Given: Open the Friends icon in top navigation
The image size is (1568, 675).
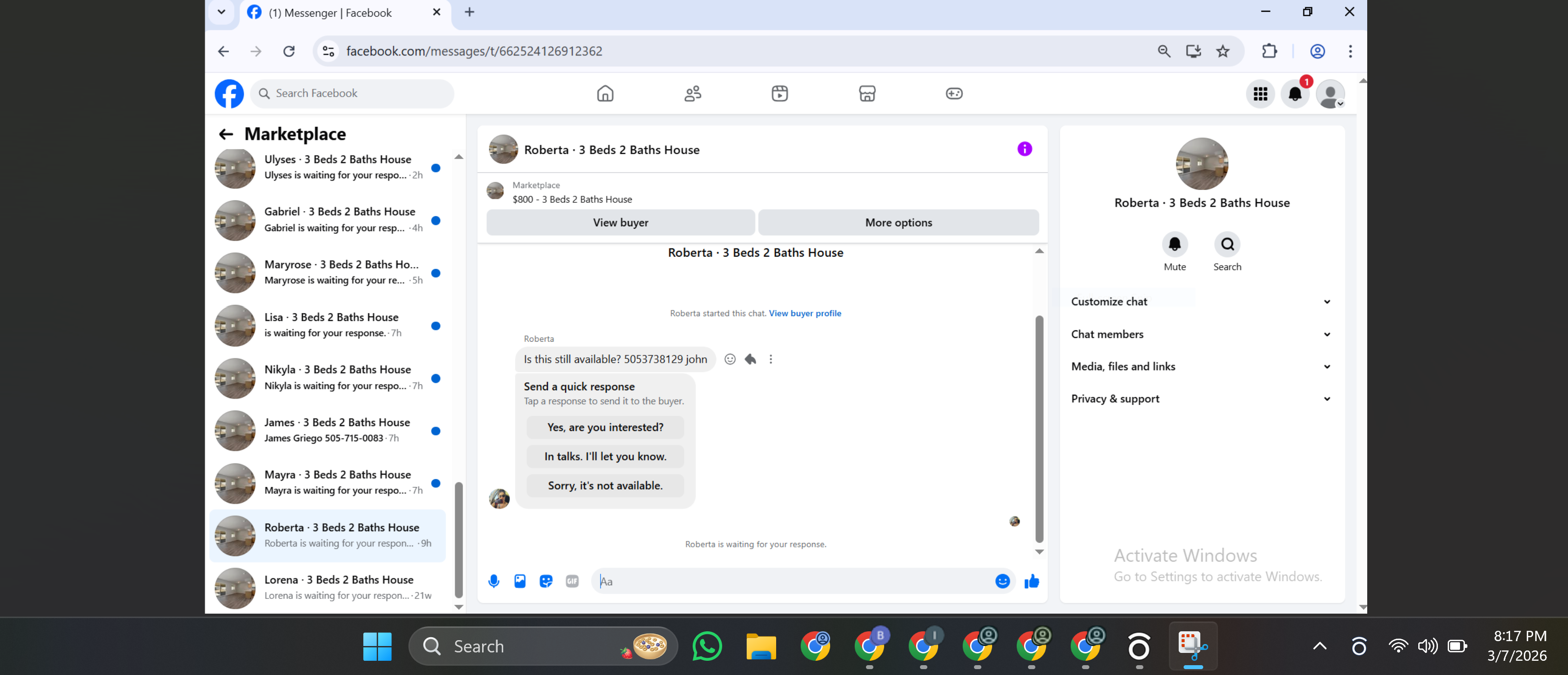Looking at the screenshot, I should [693, 94].
